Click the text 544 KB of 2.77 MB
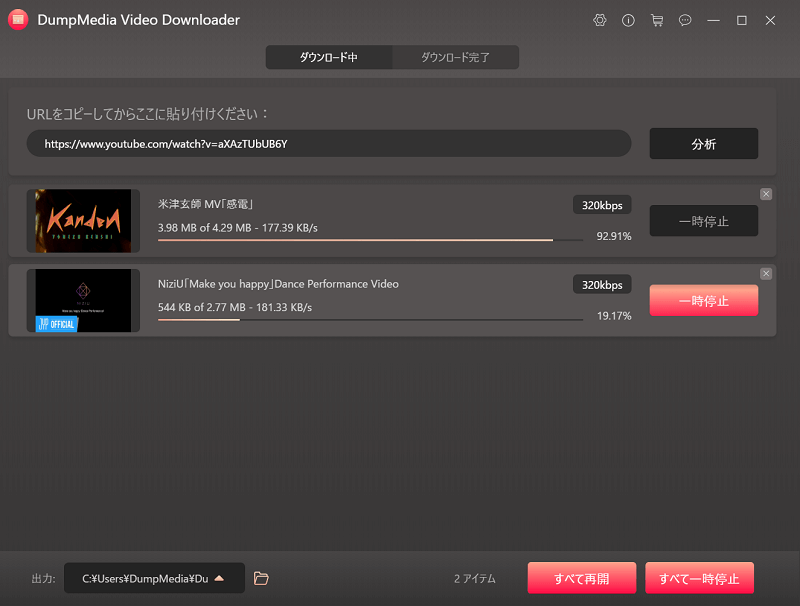 pyautogui.click(x=202, y=308)
